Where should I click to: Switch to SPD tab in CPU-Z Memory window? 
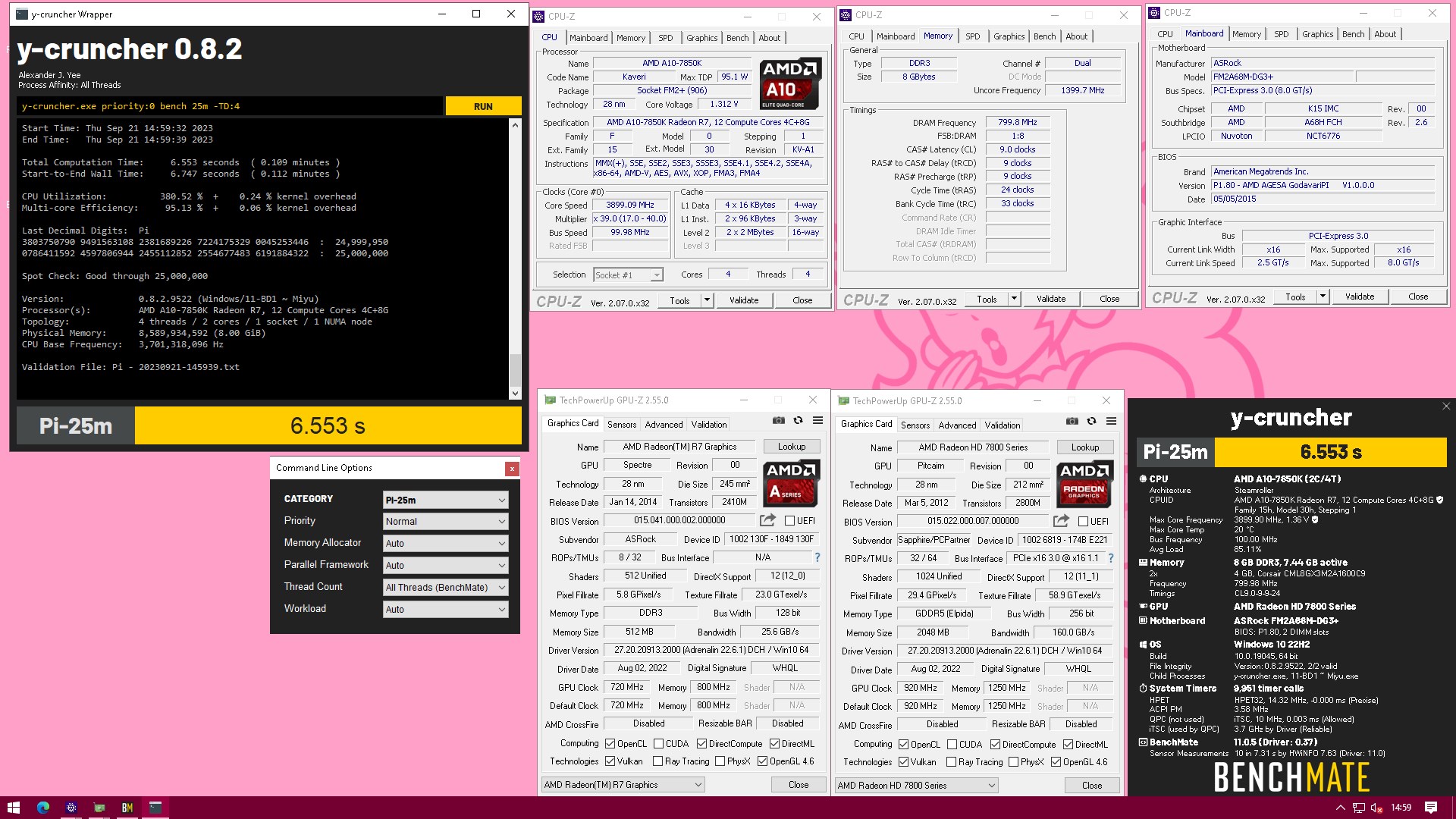tap(973, 36)
